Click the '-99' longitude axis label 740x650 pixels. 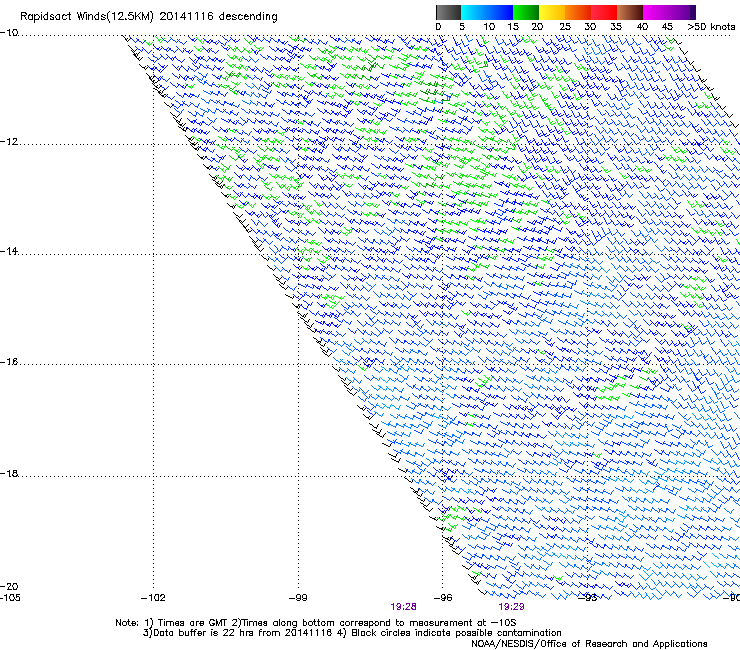(298, 598)
